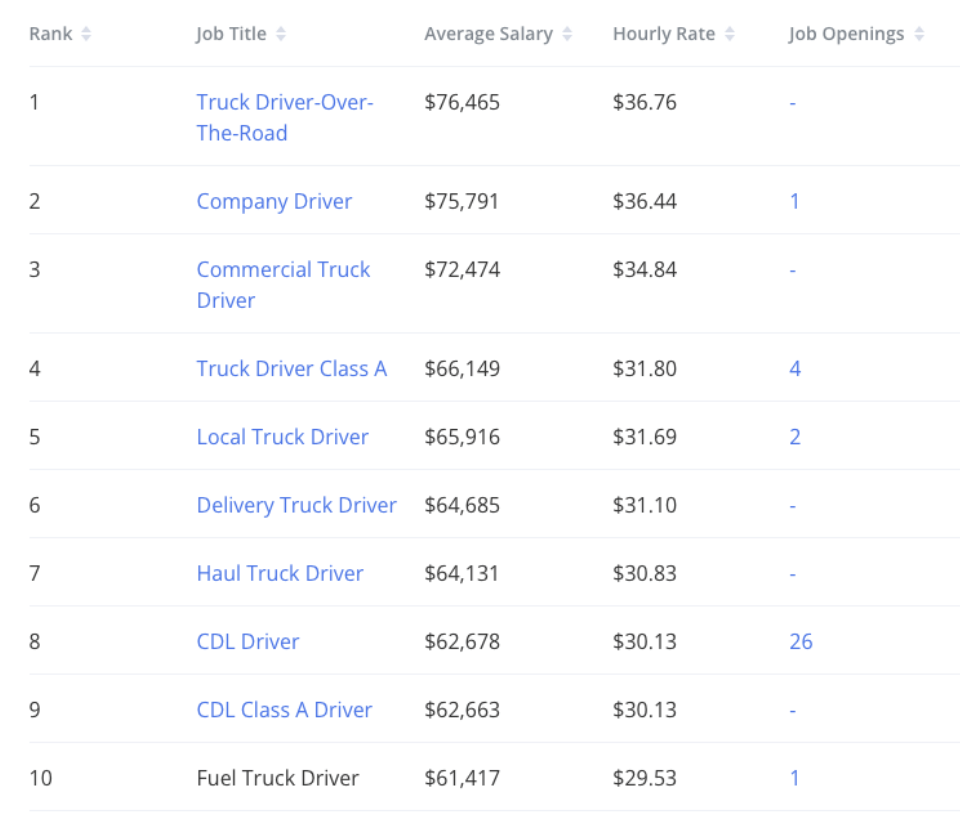Image resolution: width=960 pixels, height=814 pixels.
Task: Toggle sort direction on Hourly Rate
Action: click(727, 33)
